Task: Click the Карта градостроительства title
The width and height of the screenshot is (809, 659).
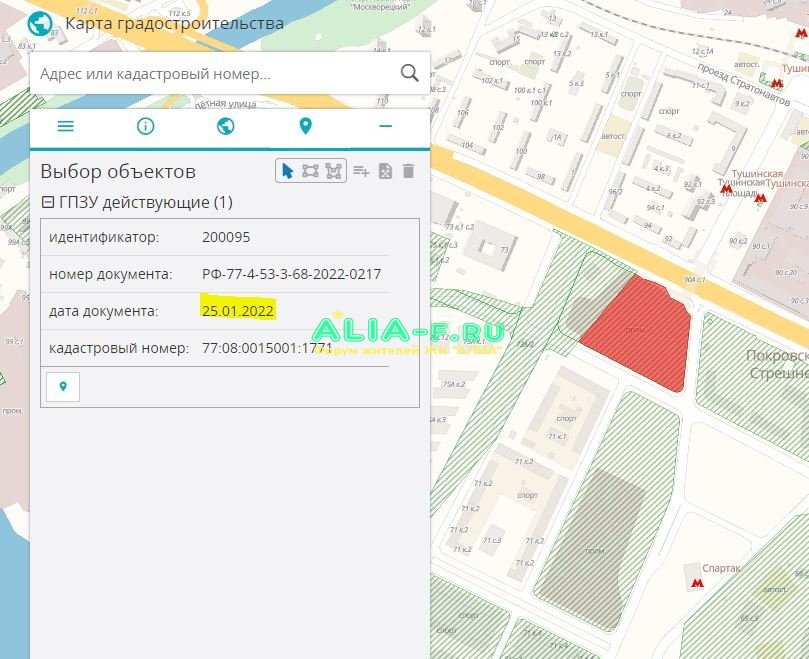Action: tap(174, 23)
